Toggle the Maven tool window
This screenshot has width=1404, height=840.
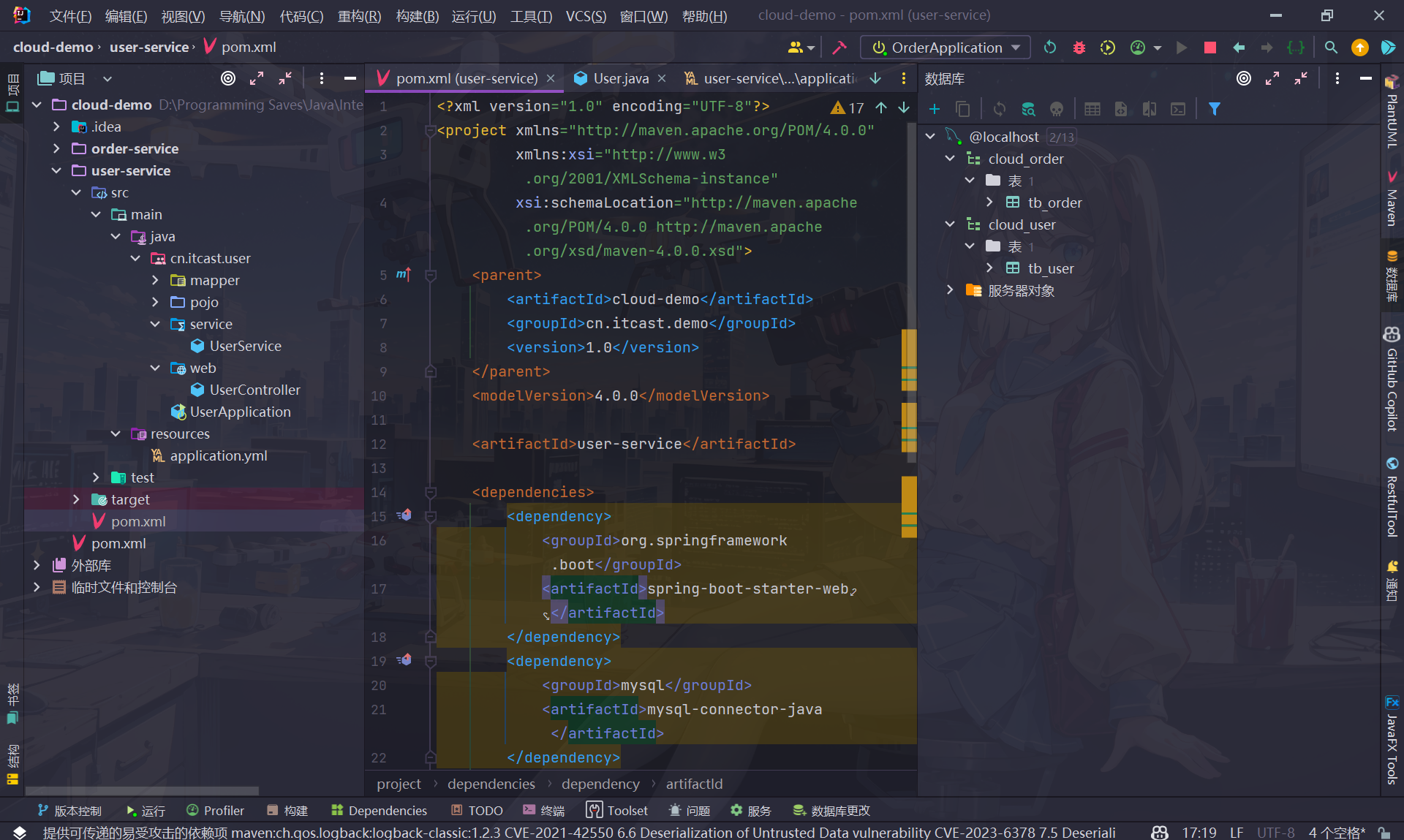coord(1392,199)
